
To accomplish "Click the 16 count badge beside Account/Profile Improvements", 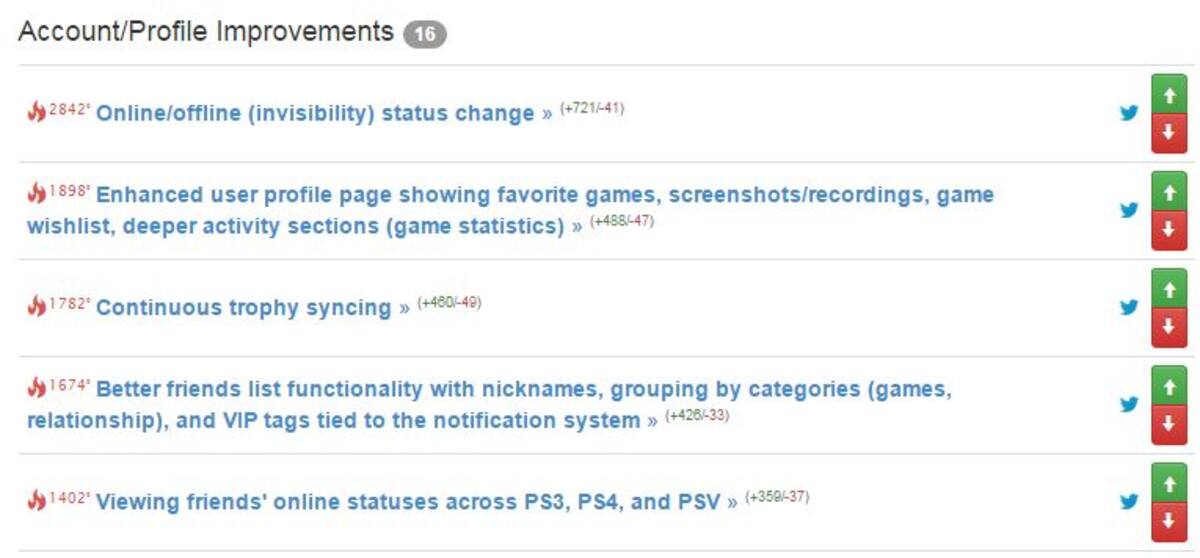I will [425, 34].
